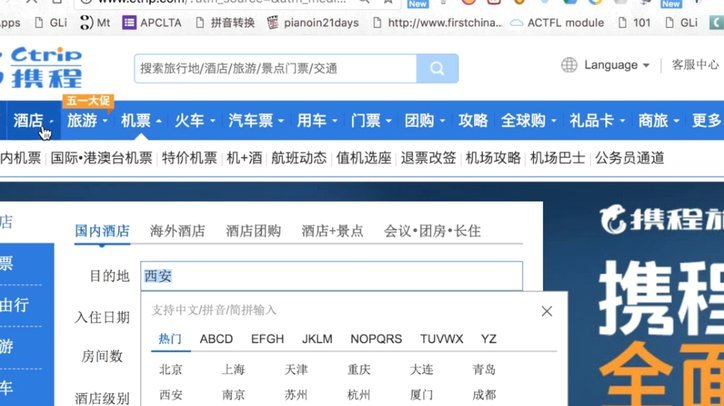The width and height of the screenshot is (724, 406).
Task: Select the JKLM city tab
Action: 317,339
